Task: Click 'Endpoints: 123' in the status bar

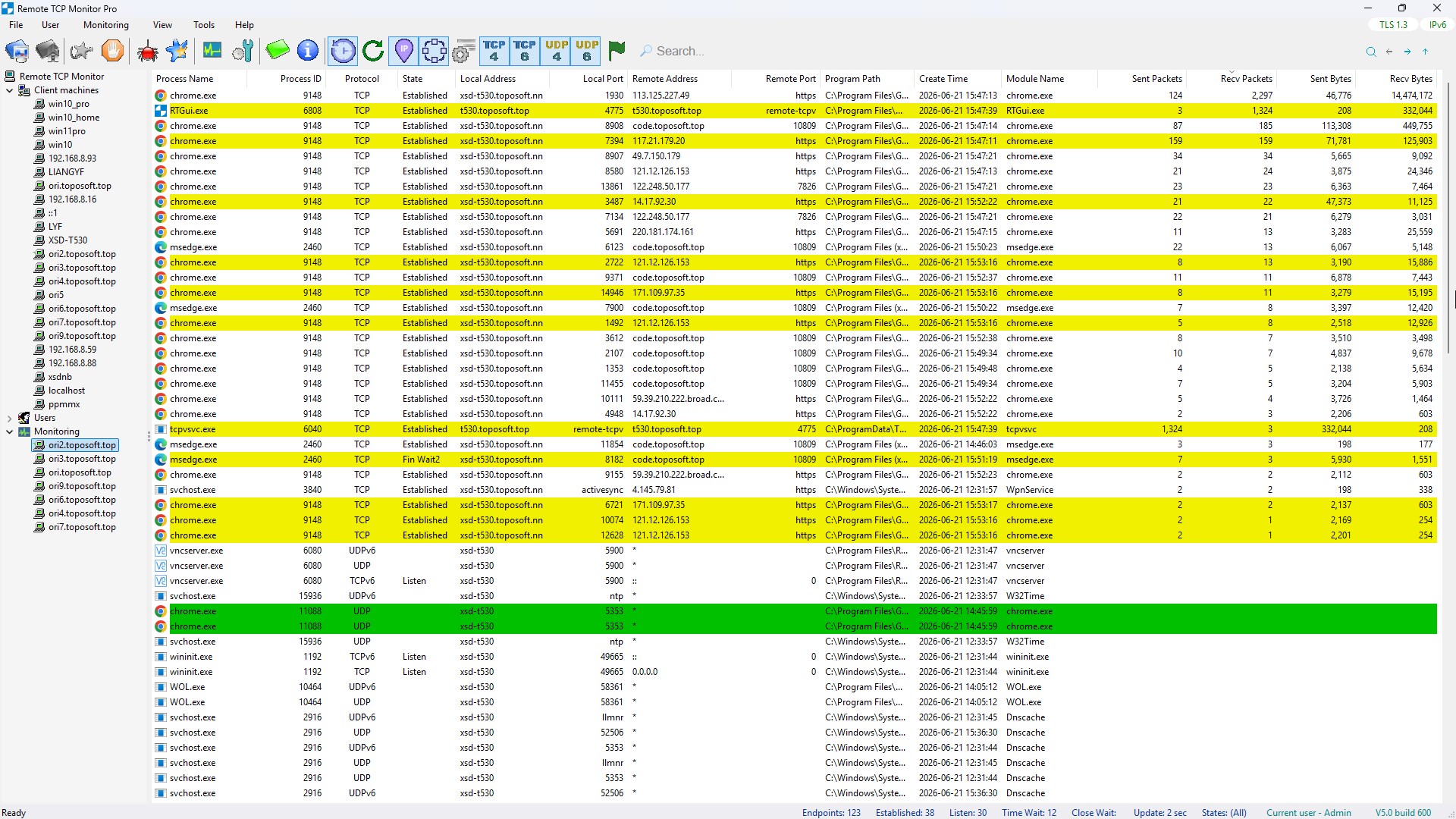Action: [832, 812]
